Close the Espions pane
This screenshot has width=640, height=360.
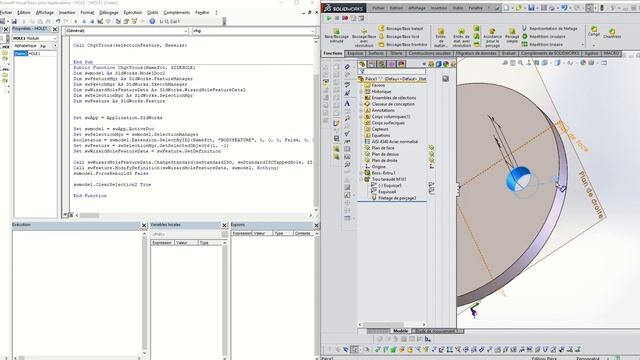(x=316, y=225)
